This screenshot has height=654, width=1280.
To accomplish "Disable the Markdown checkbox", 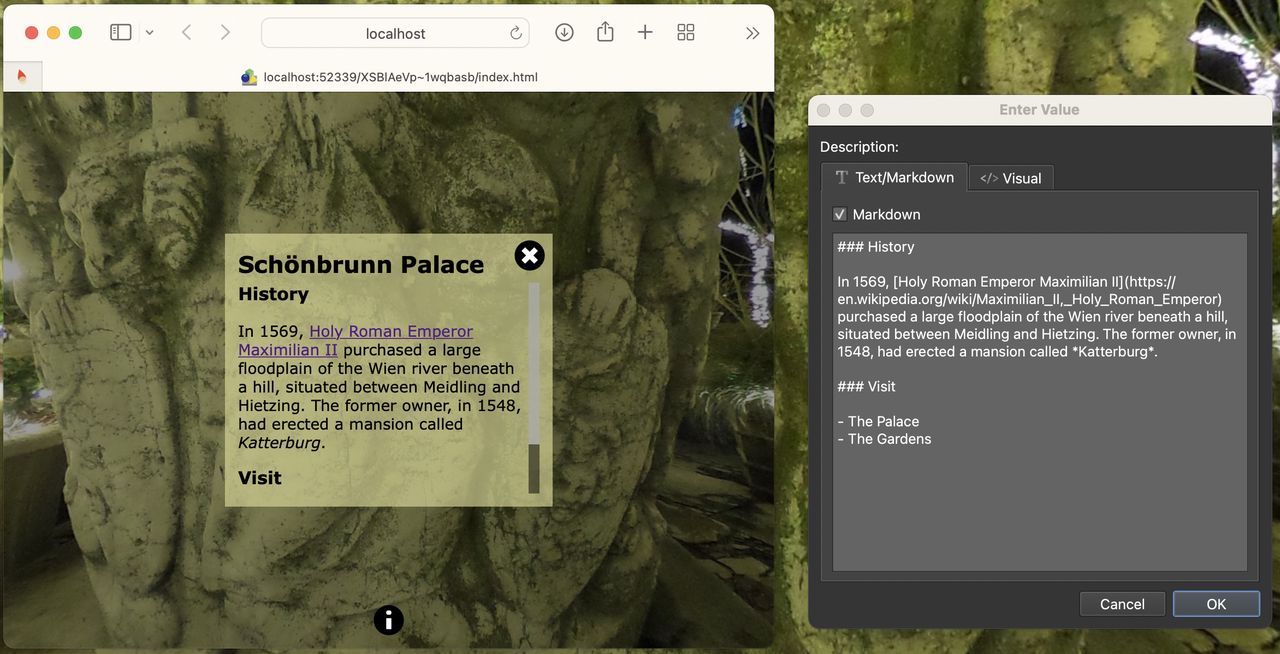I will click(840, 214).
